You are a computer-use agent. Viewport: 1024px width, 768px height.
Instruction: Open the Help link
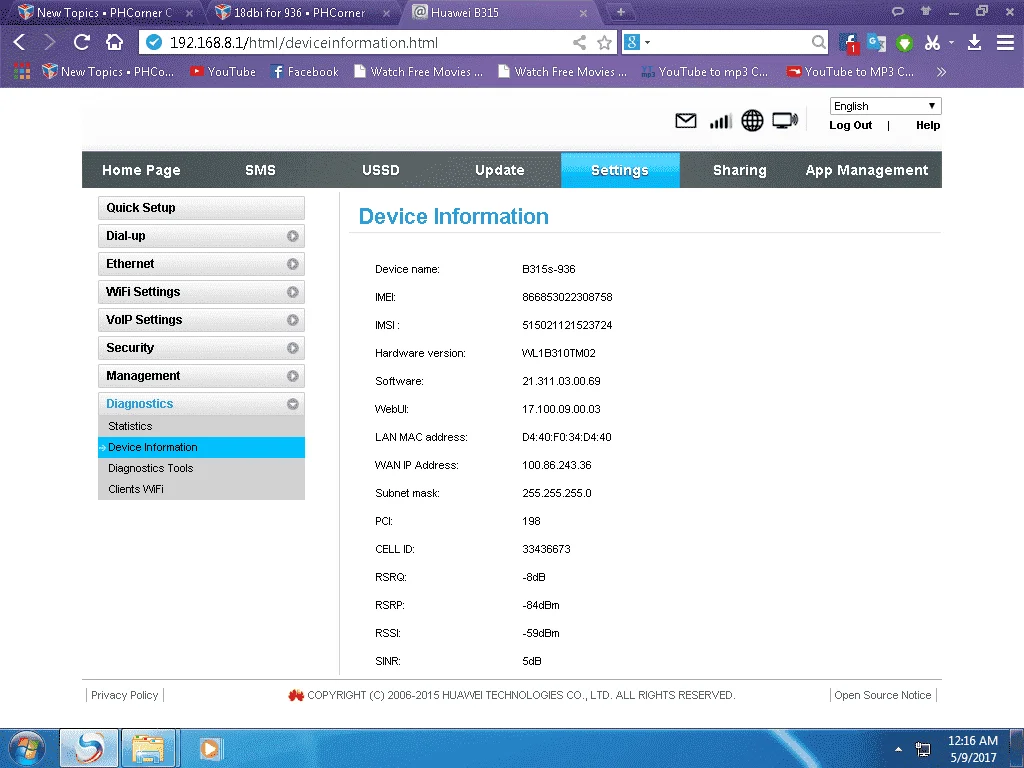tap(928, 125)
